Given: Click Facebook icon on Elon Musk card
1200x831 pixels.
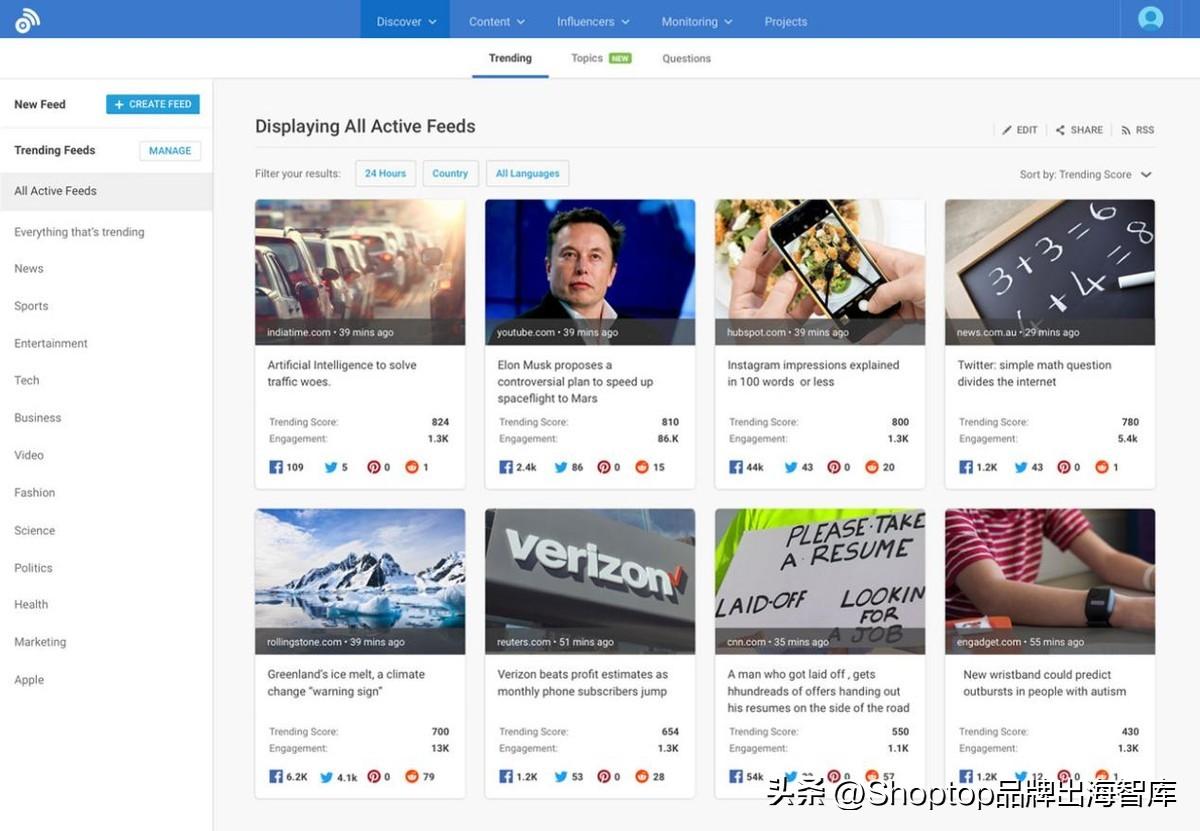Looking at the screenshot, I should pos(506,467).
